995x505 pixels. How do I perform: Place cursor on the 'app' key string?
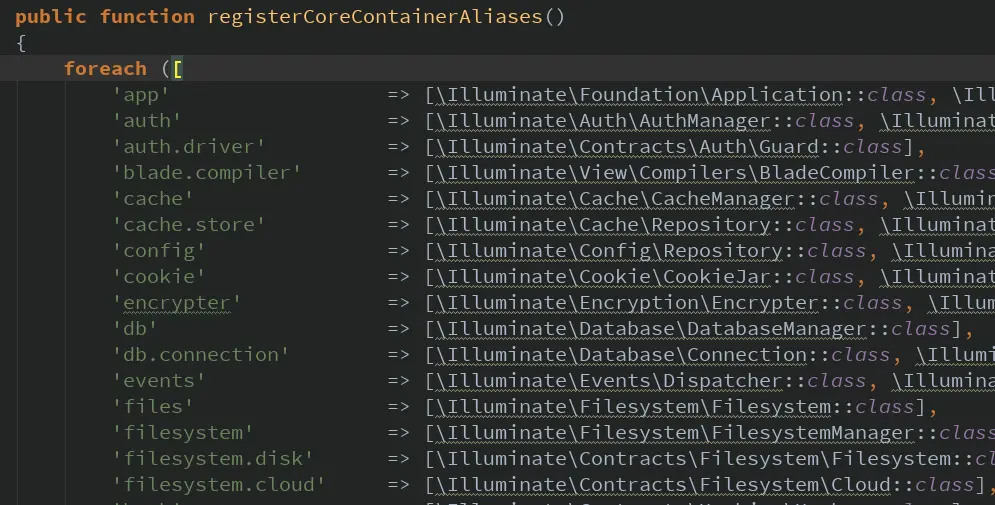click(x=140, y=95)
